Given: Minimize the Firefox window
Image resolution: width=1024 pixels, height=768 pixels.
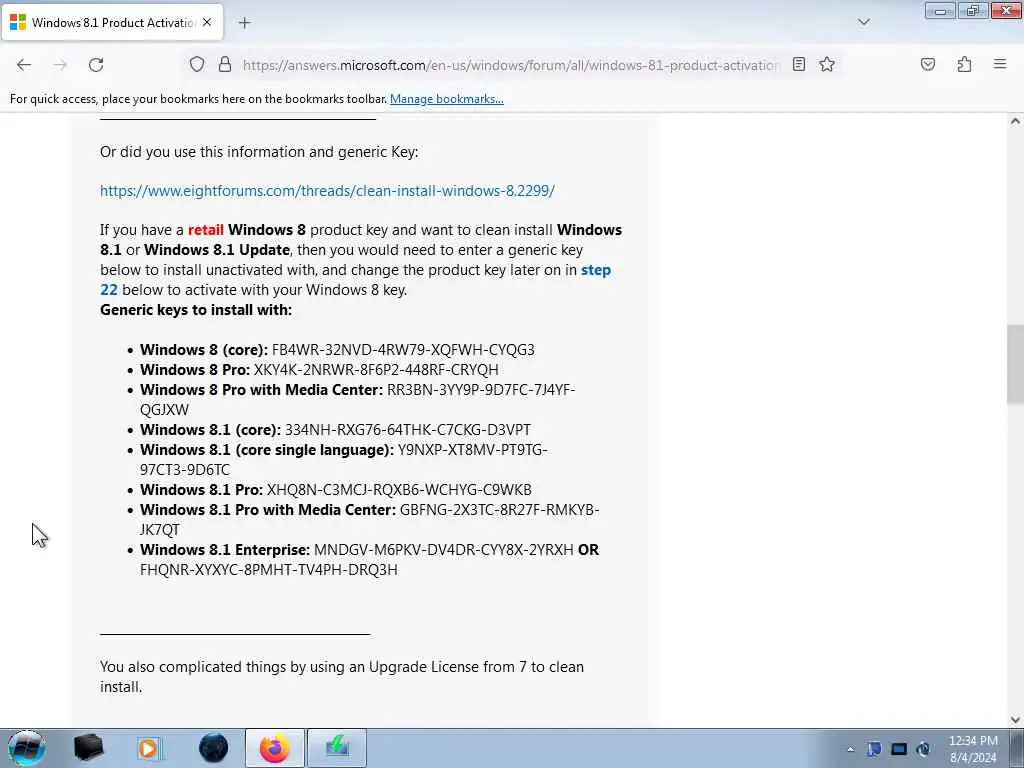Looking at the screenshot, I should click(x=940, y=11).
